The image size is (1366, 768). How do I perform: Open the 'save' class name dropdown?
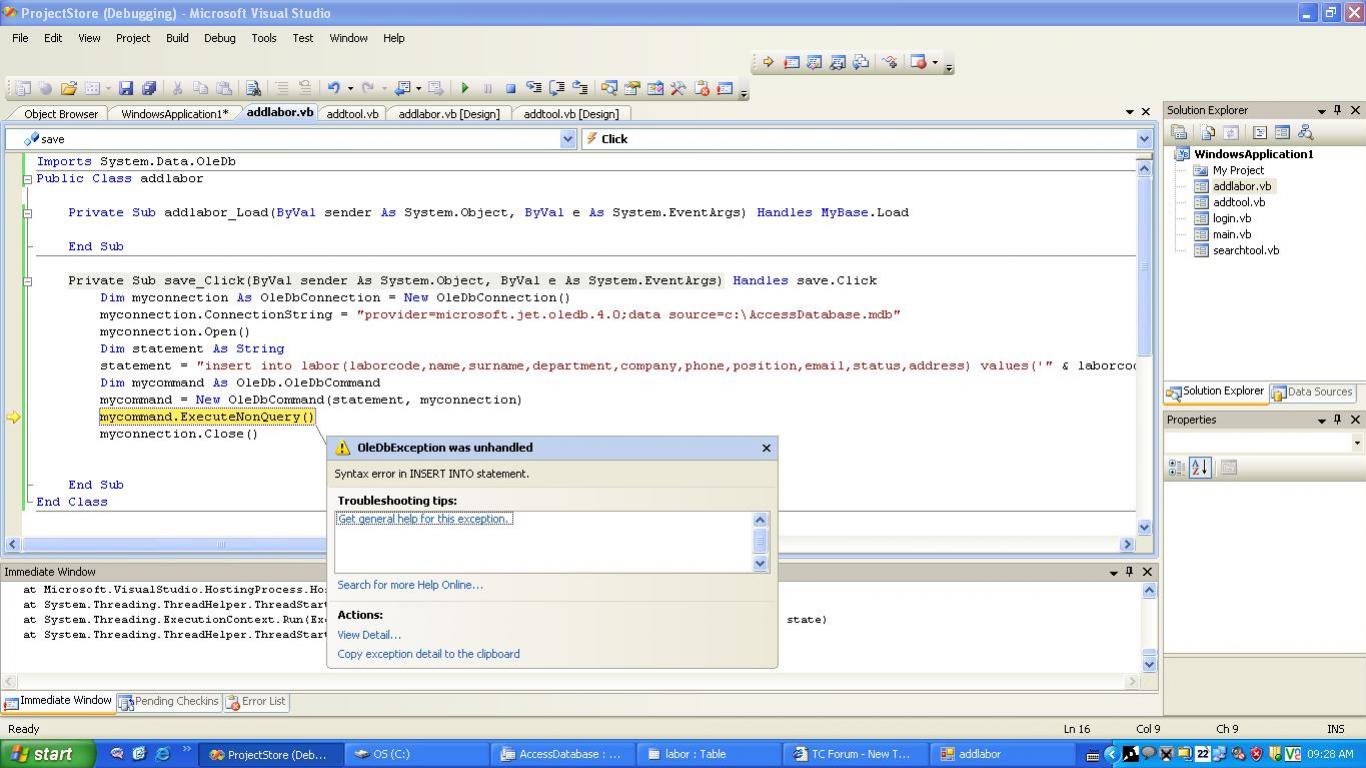point(568,139)
